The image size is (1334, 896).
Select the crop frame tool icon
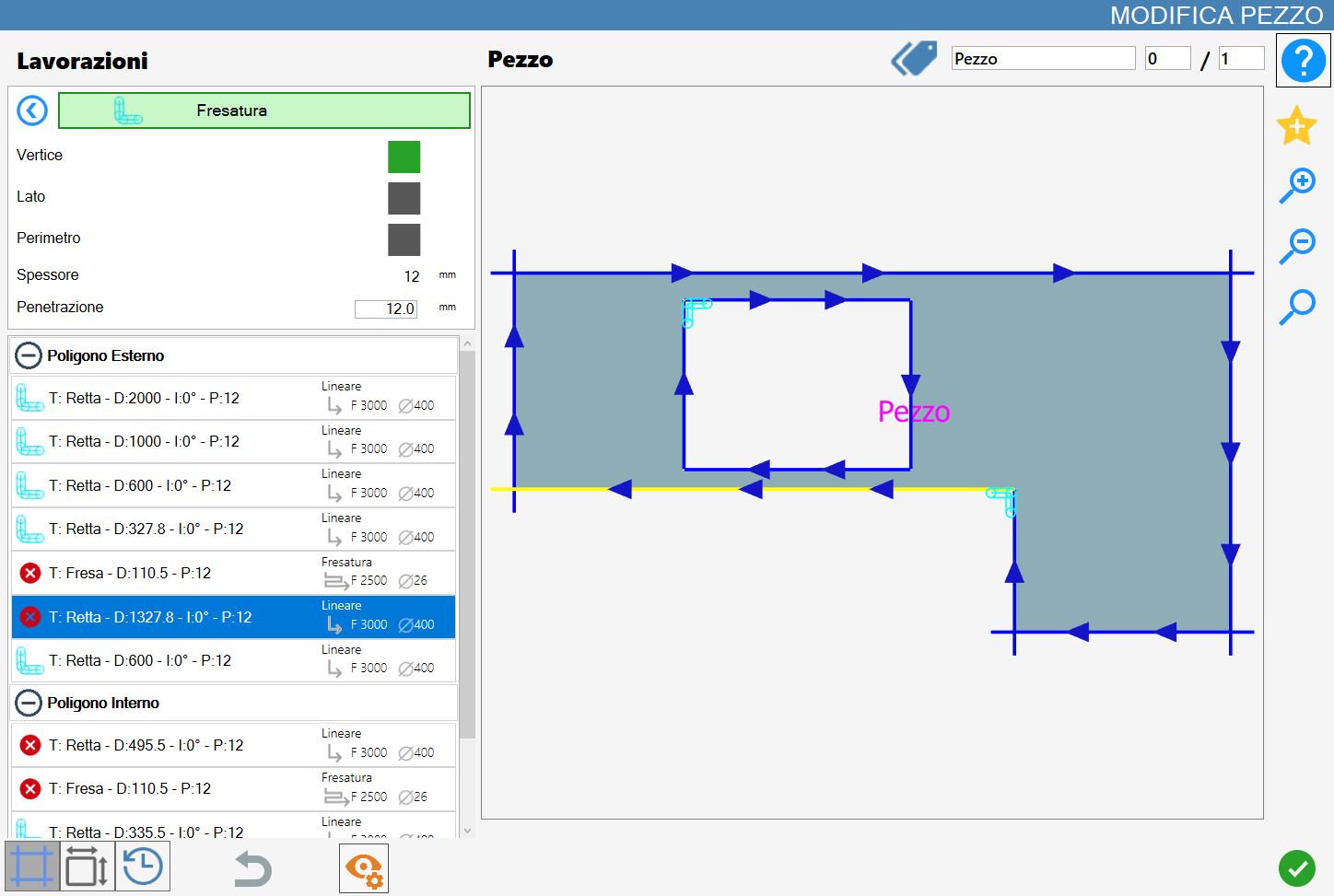pyautogui.click(x=32, y=867)
